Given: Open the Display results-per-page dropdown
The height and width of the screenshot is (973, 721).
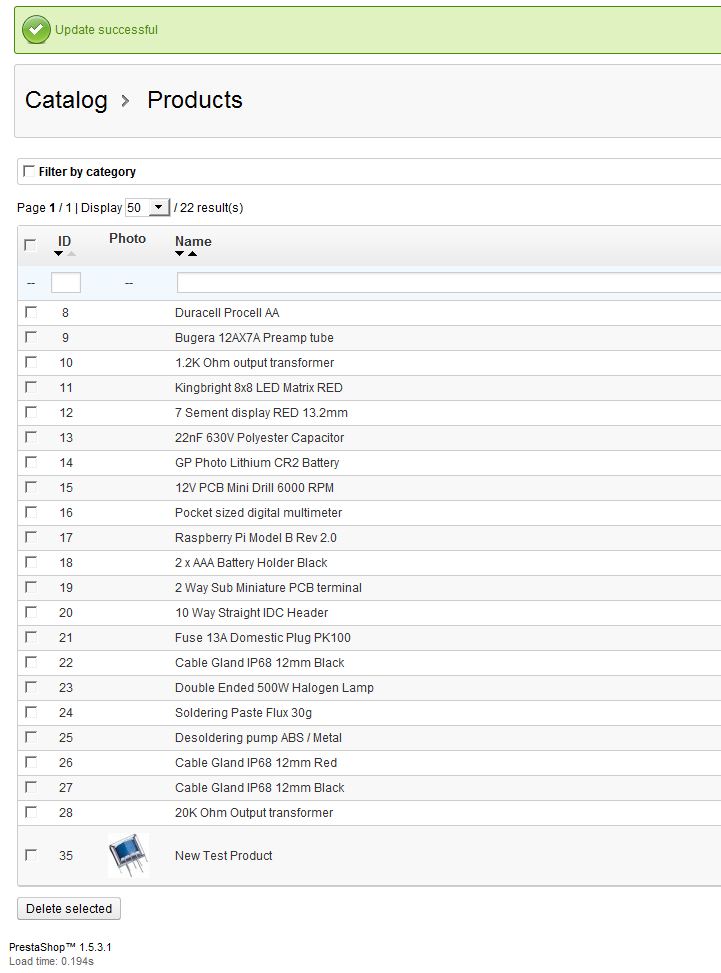Looking at the screenshot, I should (x=147, y=207).
